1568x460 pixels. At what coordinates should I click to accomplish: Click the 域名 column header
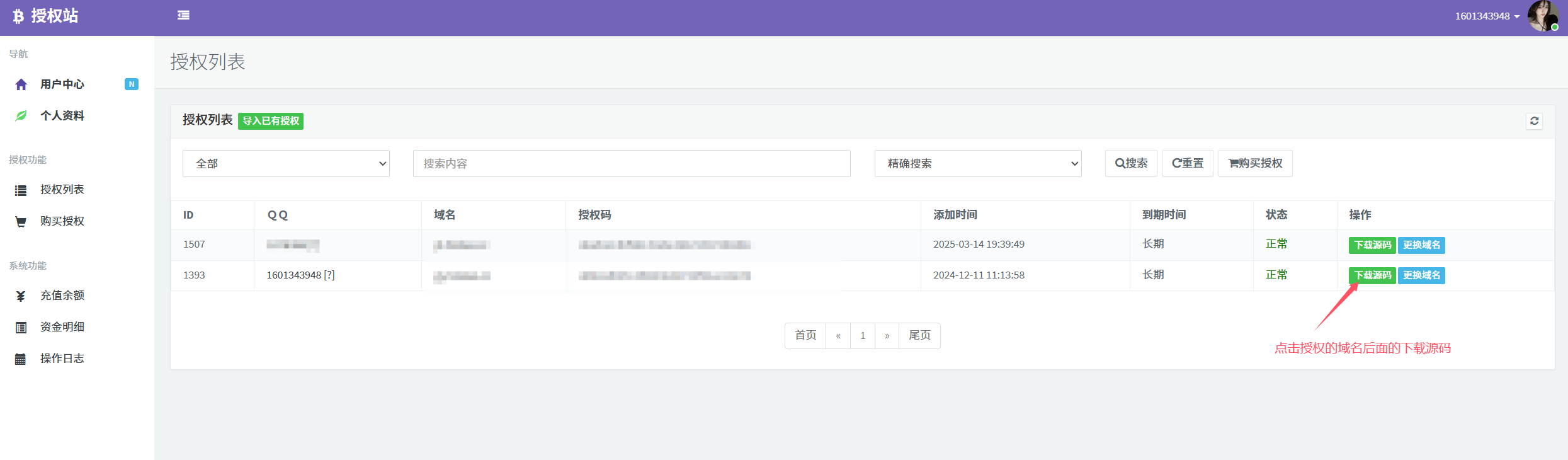pos(445,215)
